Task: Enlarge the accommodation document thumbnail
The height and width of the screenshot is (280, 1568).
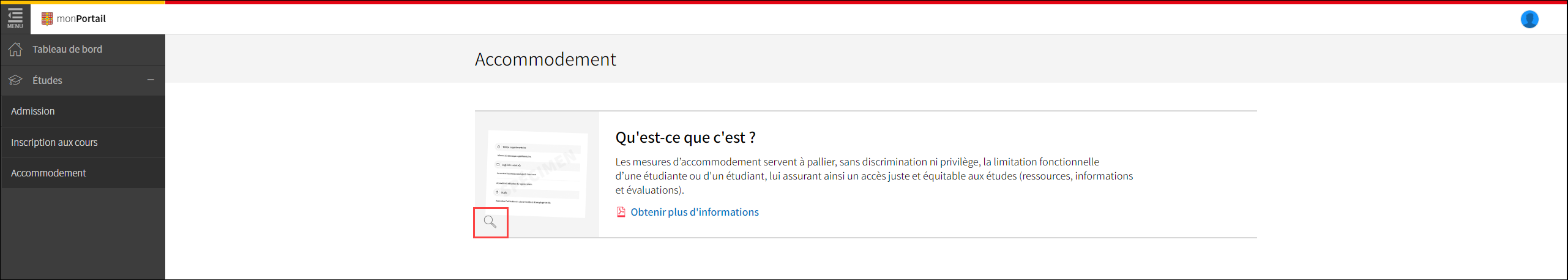Action: point(537,174)
